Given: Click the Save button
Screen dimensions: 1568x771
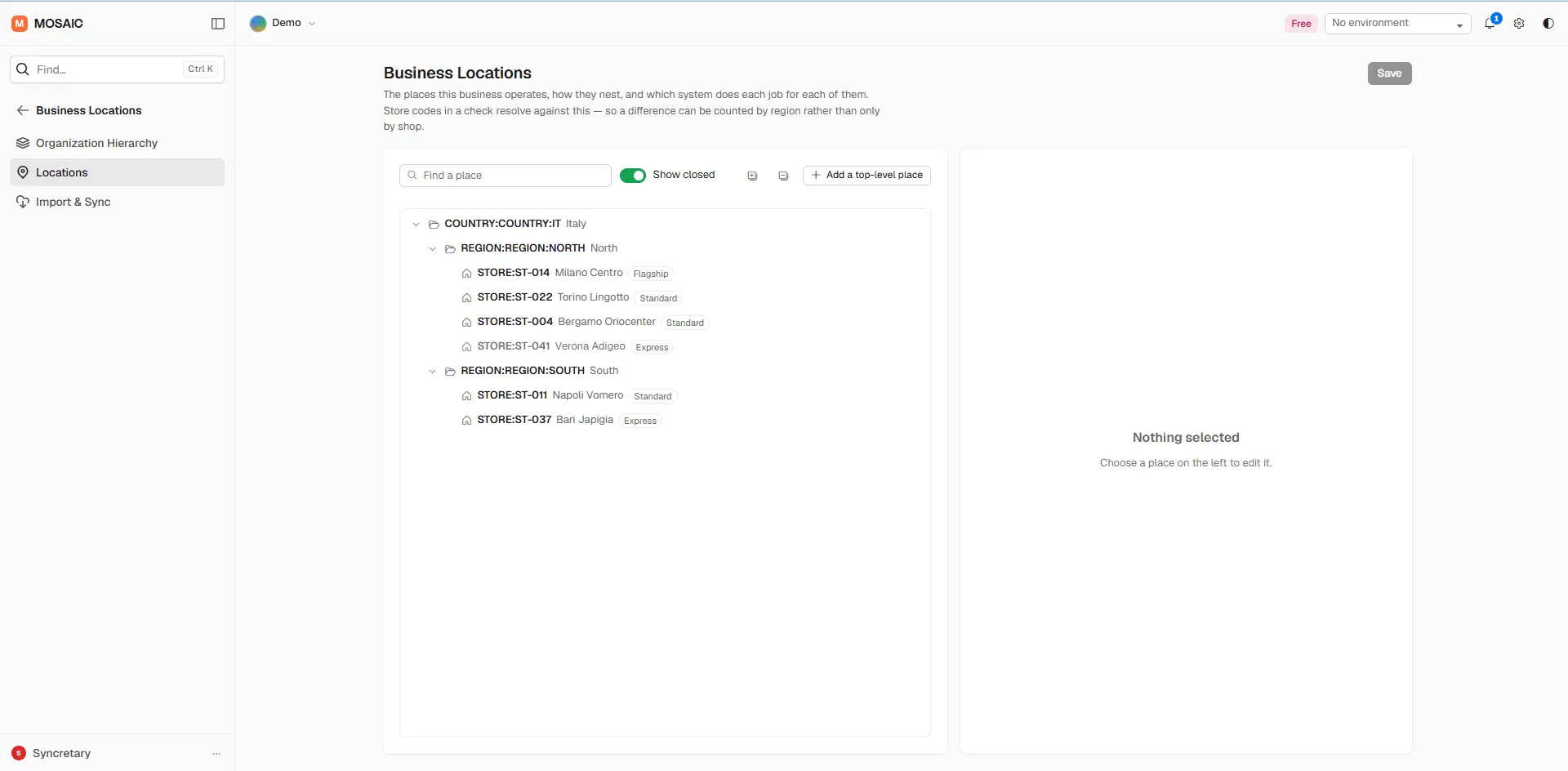Looking at the screenshot, I should (1389, 74).
